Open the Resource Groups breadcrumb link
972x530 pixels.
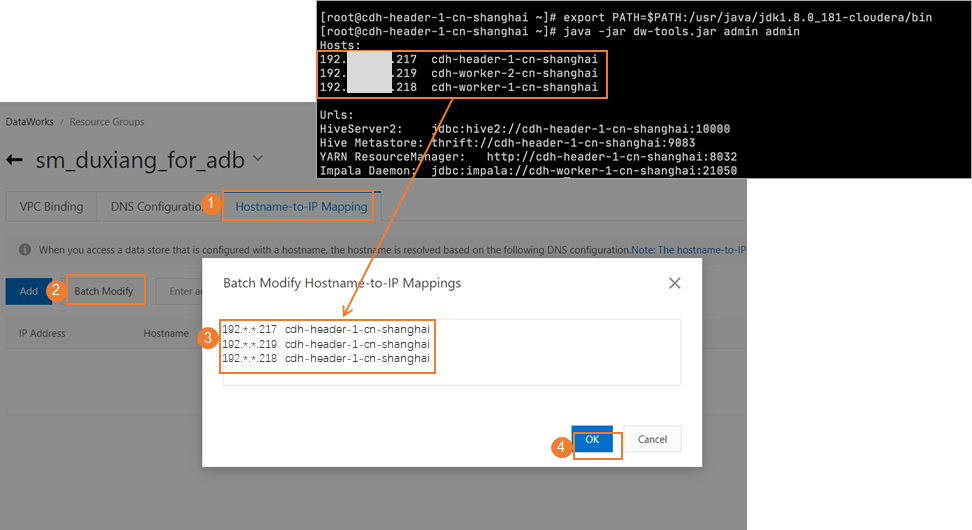pos(107,122)
